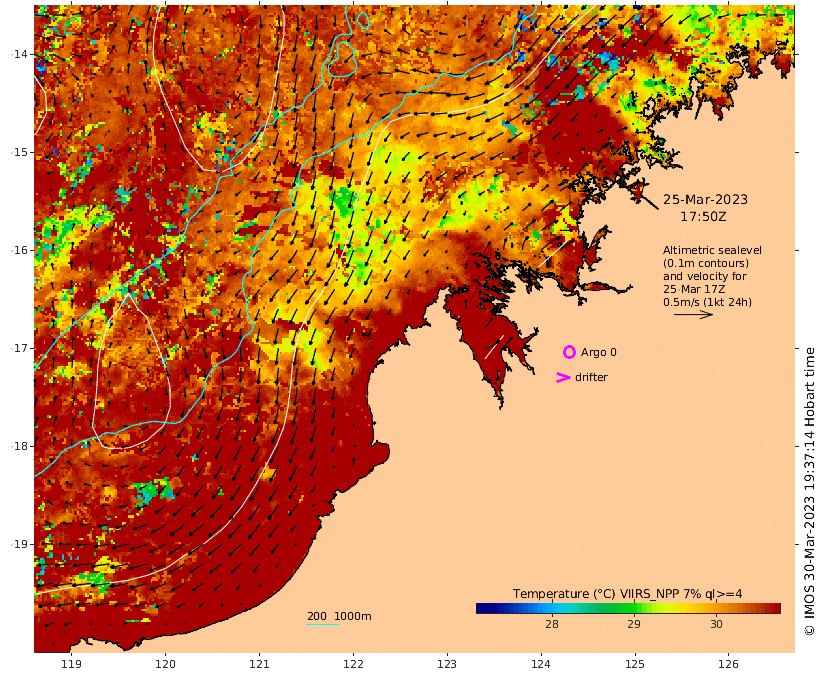Viewport: 820px width, 680px height.
Task: Click the 'Altimetric sealevel' text
Action: click(712, 251)
